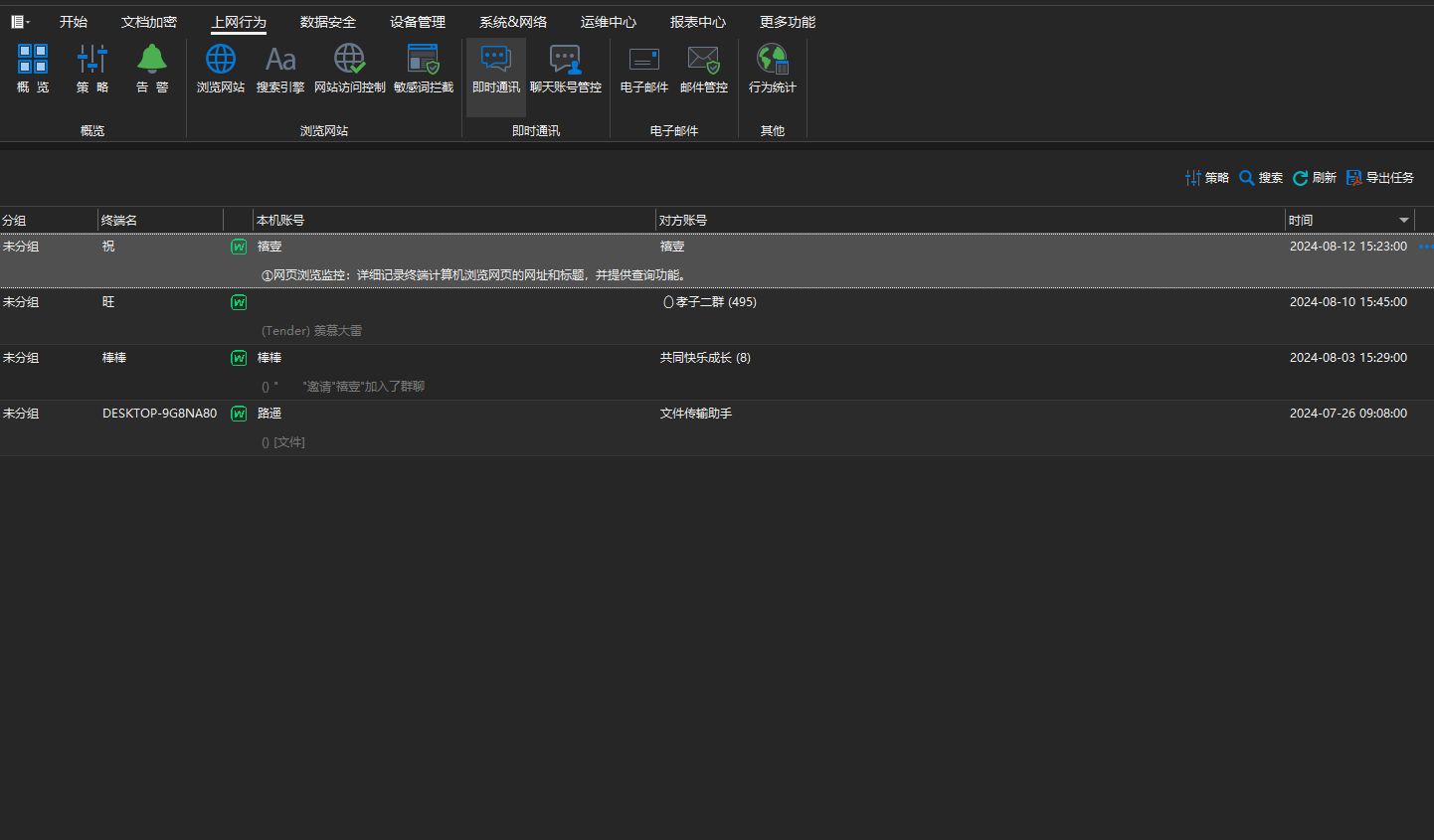Viewport: 1434px width, 840px height.
Task: Click timestamp 2024-08-12 15:23:00
Action: 1348,247
